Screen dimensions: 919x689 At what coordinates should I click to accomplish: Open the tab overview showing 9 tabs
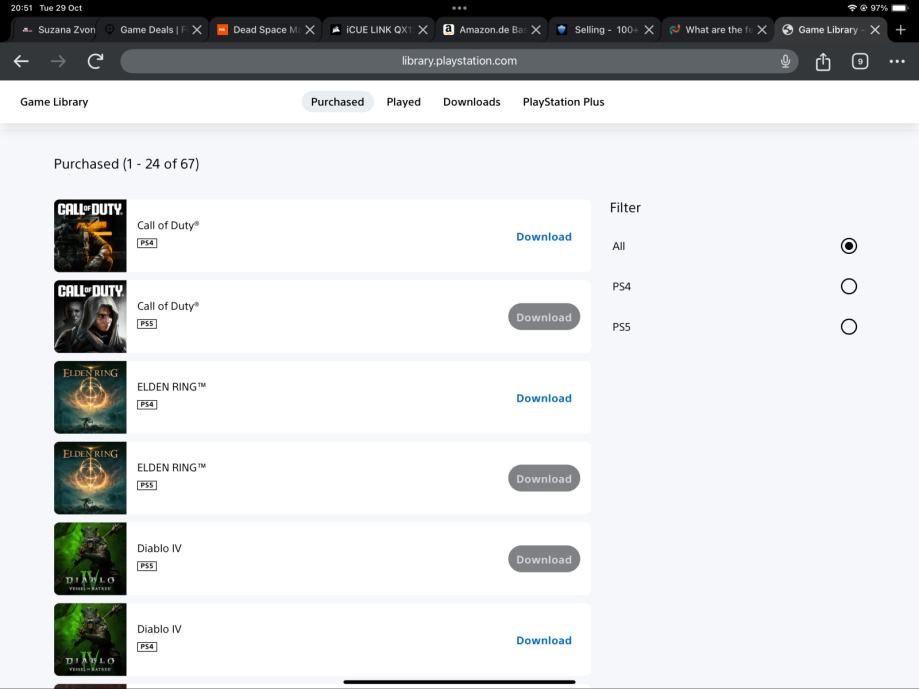click(x=860, y=61)
